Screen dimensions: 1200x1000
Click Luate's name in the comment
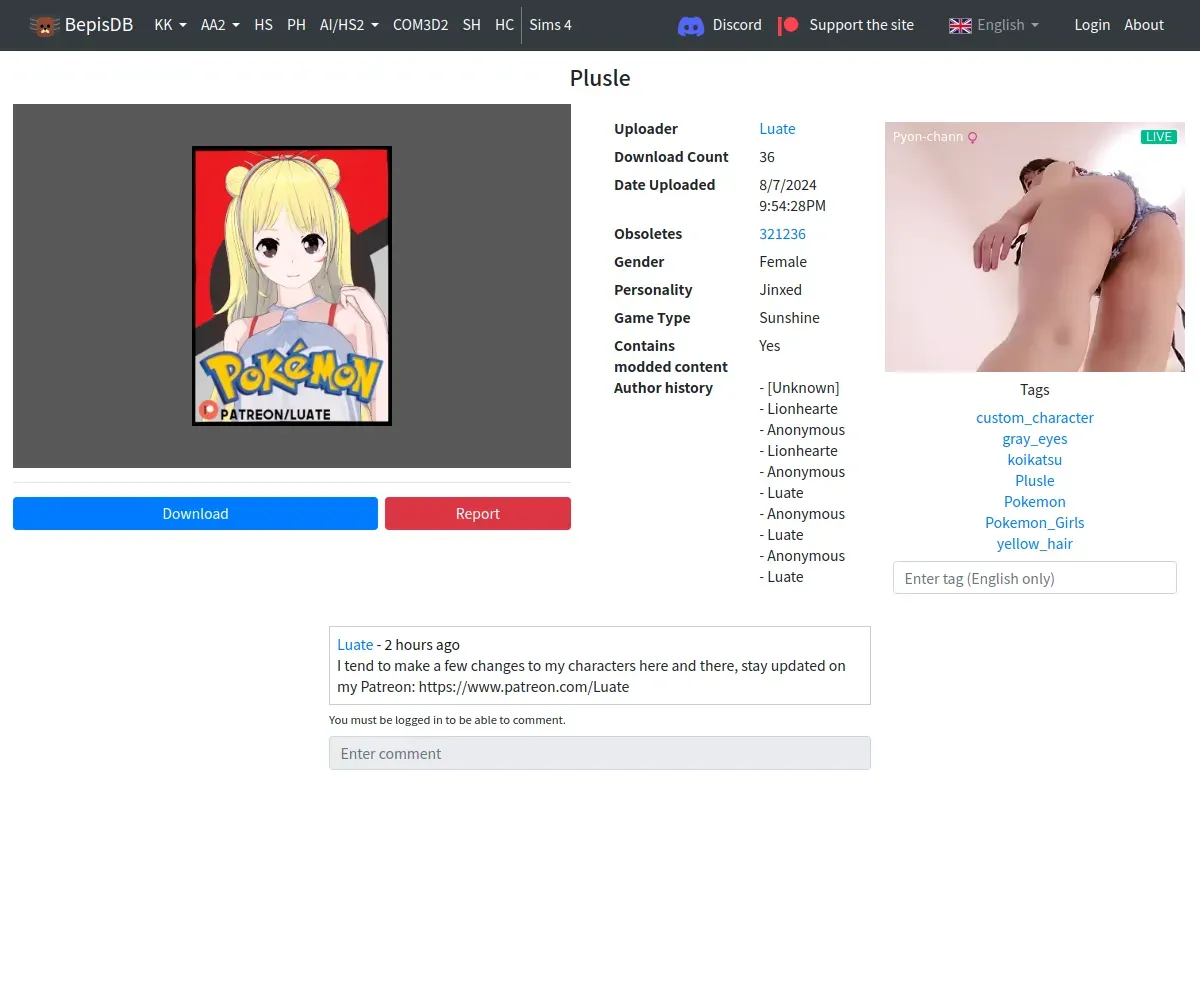click(355, 644)
